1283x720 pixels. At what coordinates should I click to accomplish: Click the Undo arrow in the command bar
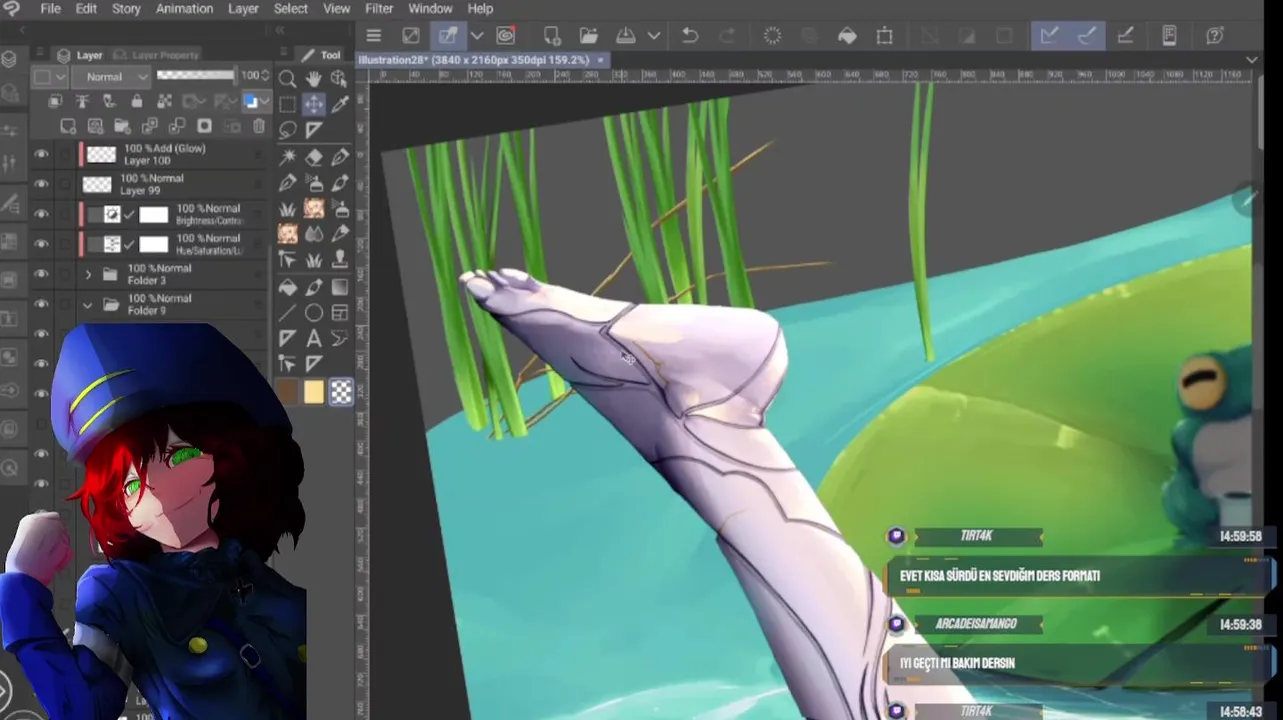coord(689,36)
